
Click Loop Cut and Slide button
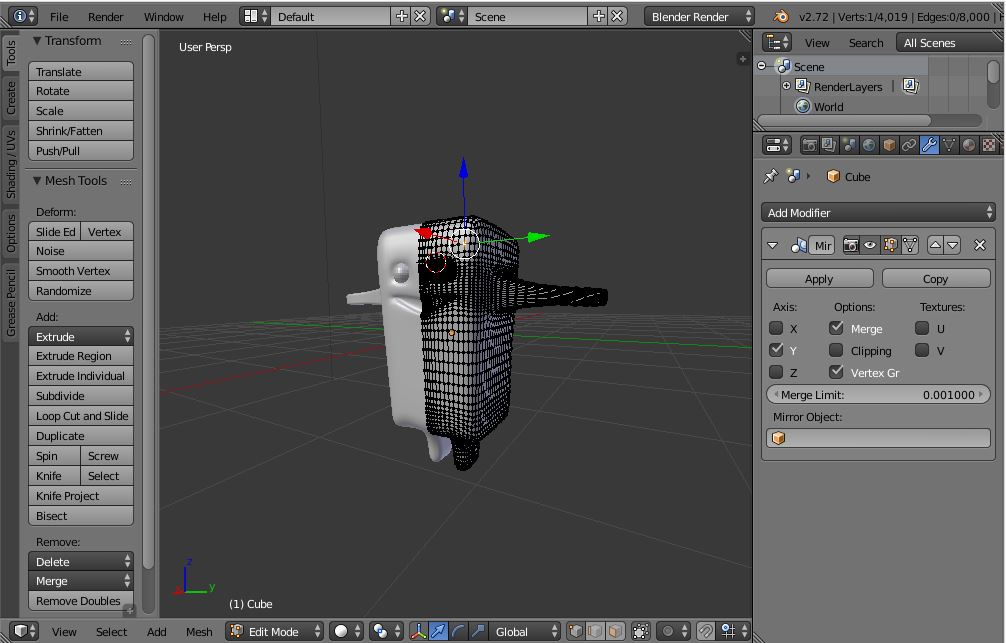[x=81, y=416]
